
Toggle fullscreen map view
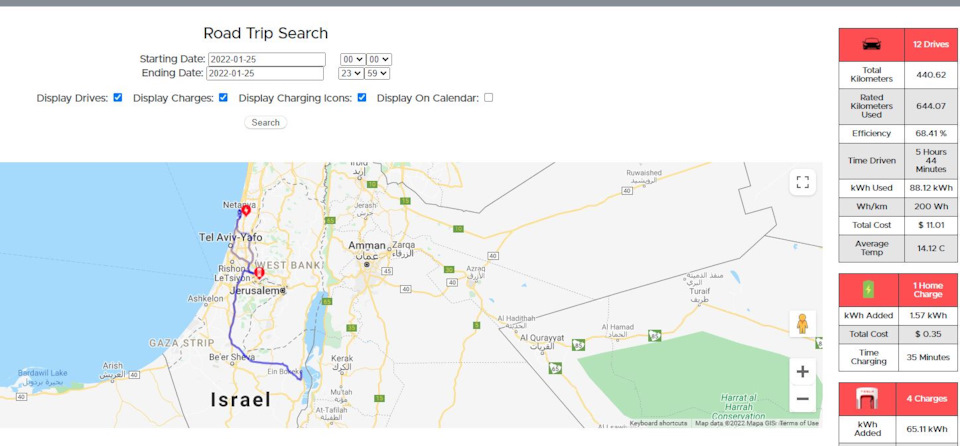802,182
